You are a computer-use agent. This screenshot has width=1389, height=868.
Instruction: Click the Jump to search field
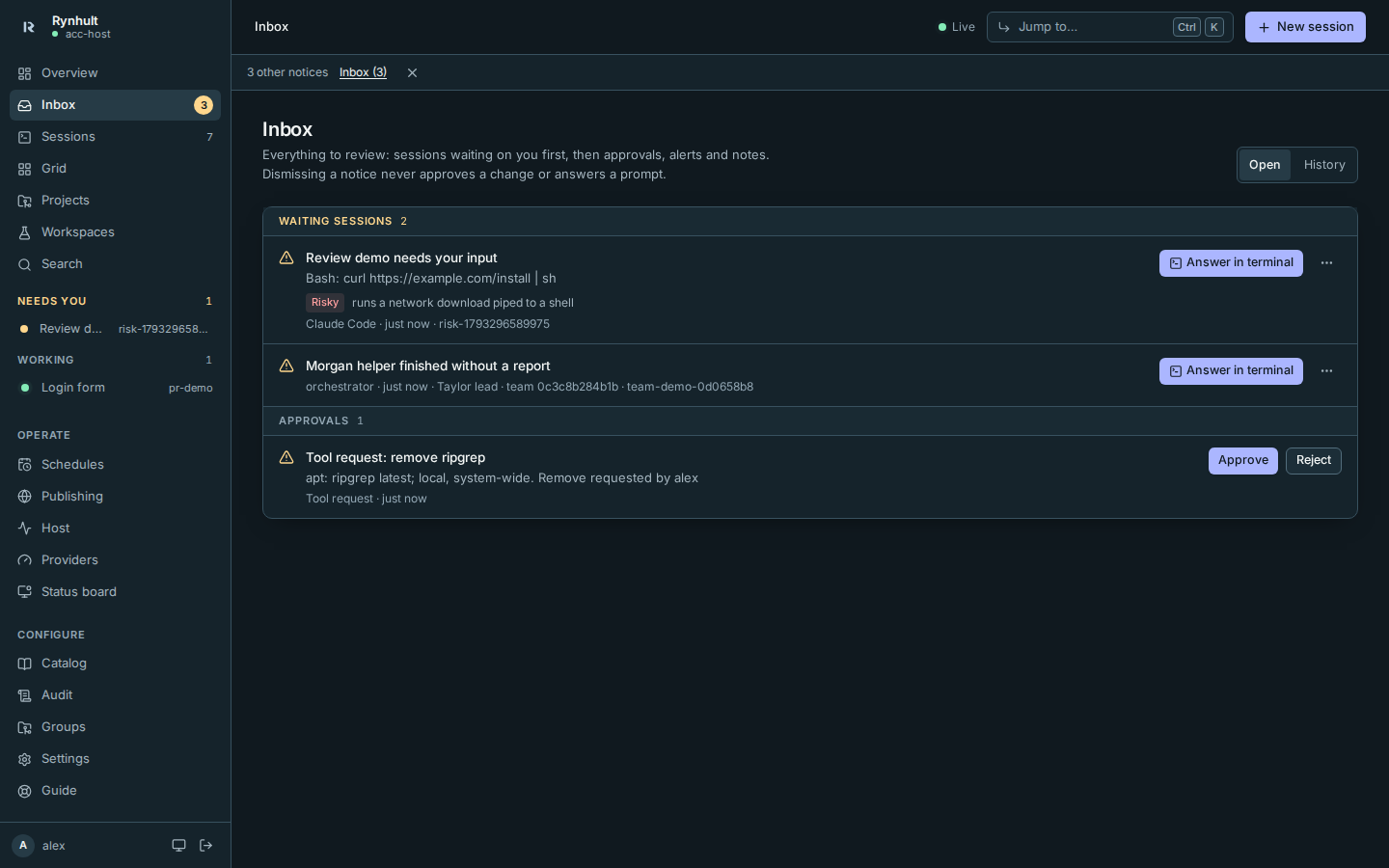click(1109, 27)
